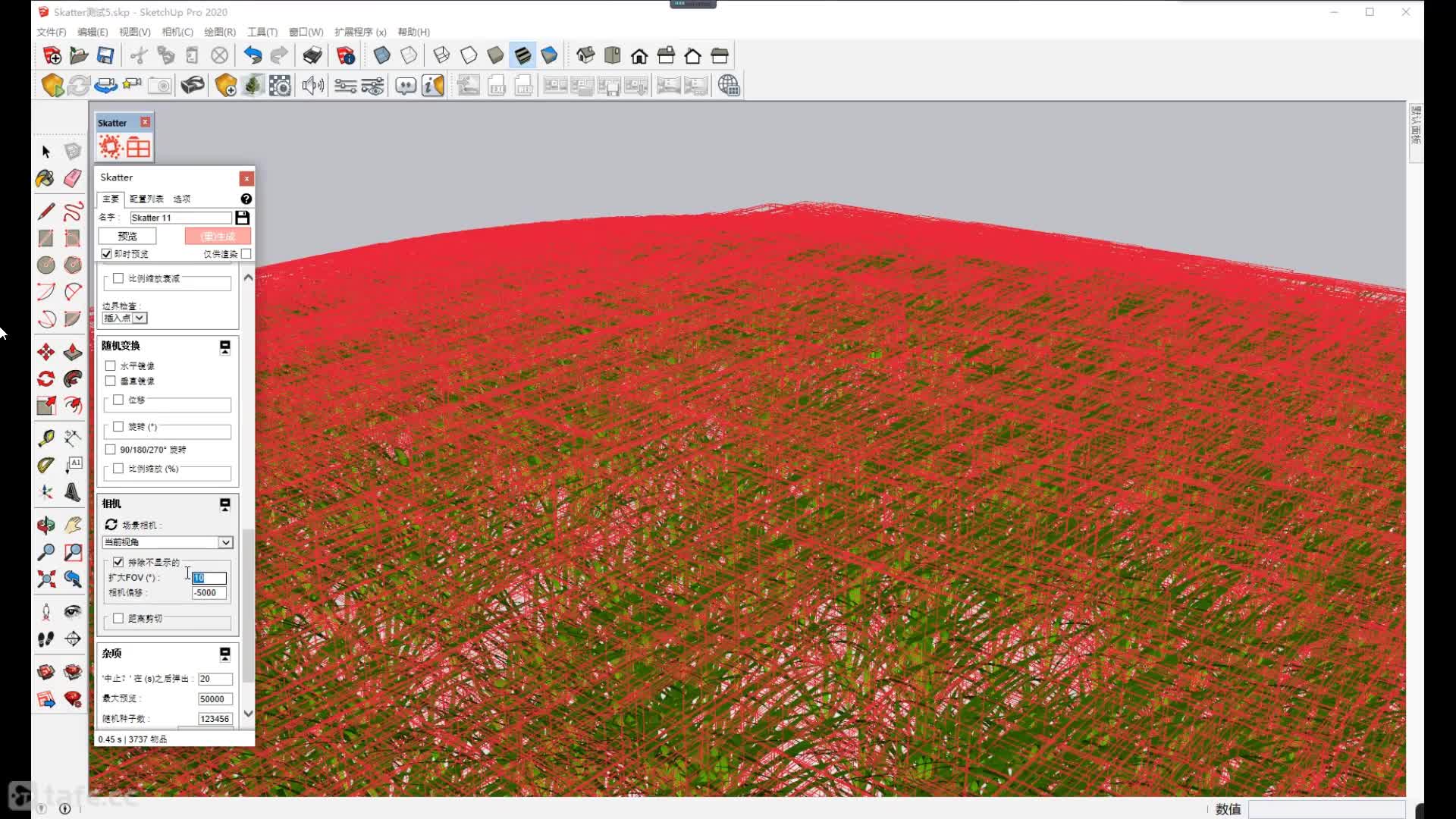Collapse the 杂项 section

(x=225, y=654)
